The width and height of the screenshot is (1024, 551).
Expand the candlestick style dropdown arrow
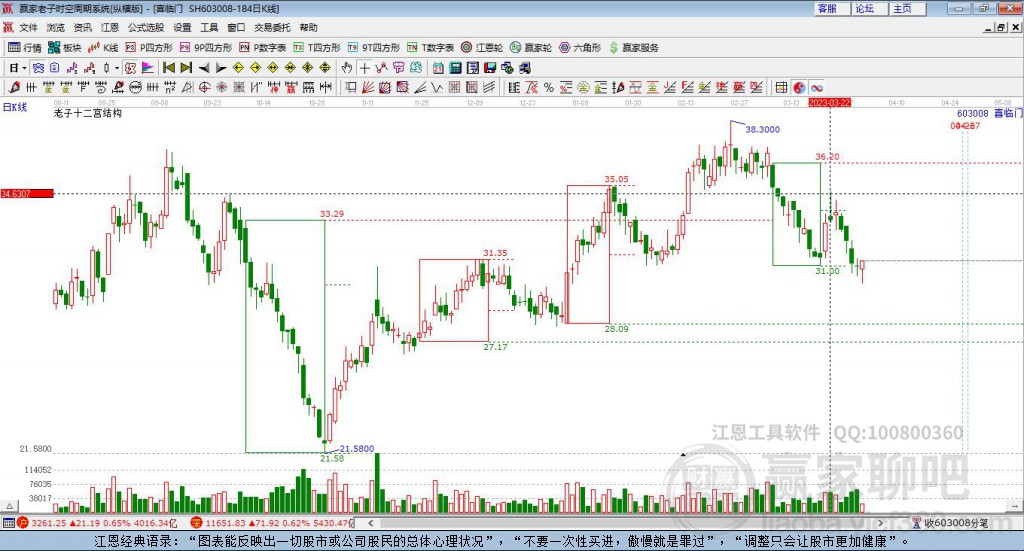pos(117,68)
